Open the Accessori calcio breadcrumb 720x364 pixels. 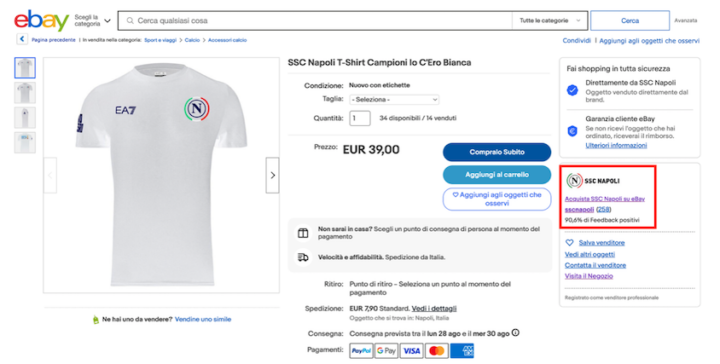(227, 40)
